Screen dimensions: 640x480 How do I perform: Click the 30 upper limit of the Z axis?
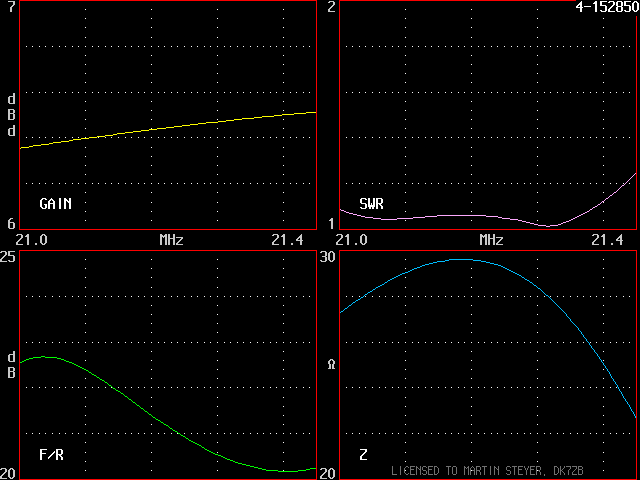coord(327,257)
